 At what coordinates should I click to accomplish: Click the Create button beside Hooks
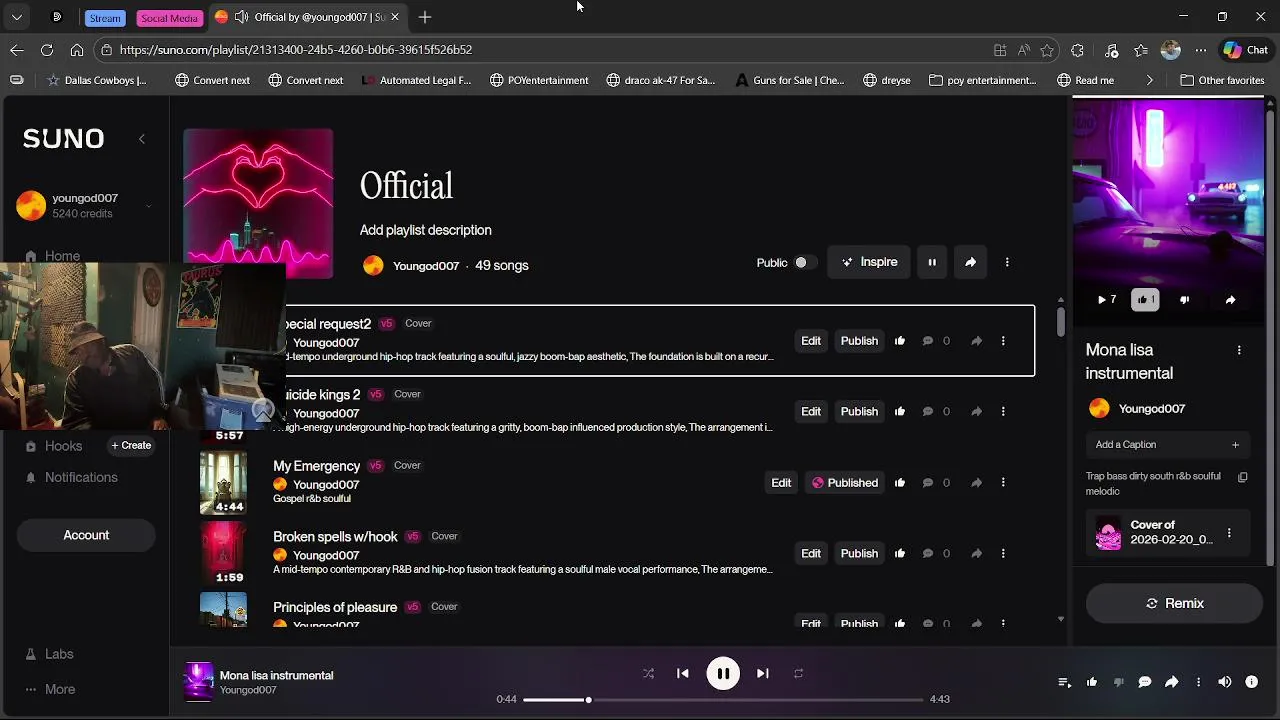coord(131,446)
